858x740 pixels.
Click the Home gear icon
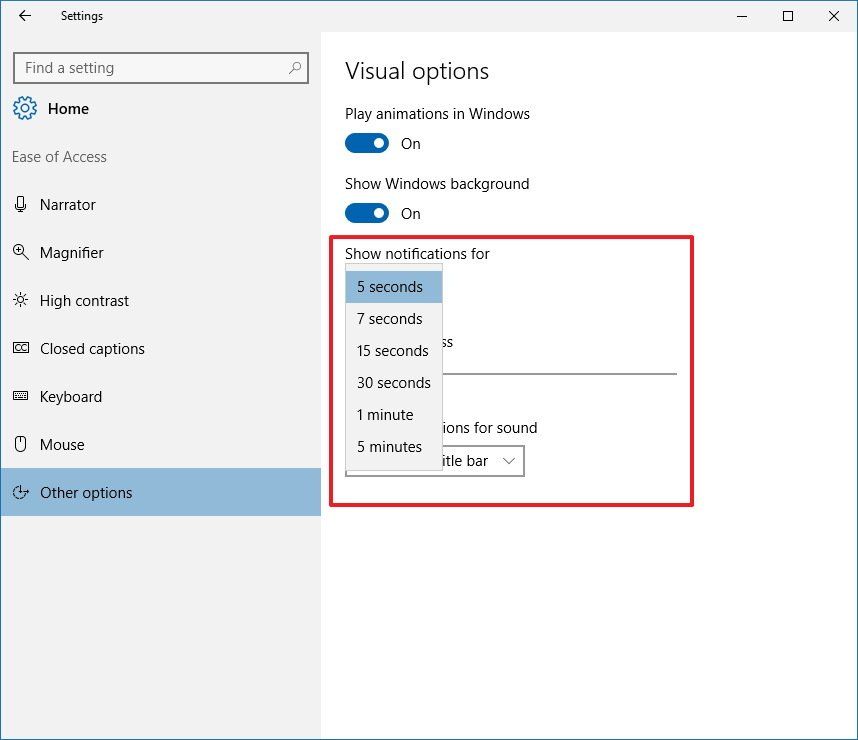tap(25, 108)
